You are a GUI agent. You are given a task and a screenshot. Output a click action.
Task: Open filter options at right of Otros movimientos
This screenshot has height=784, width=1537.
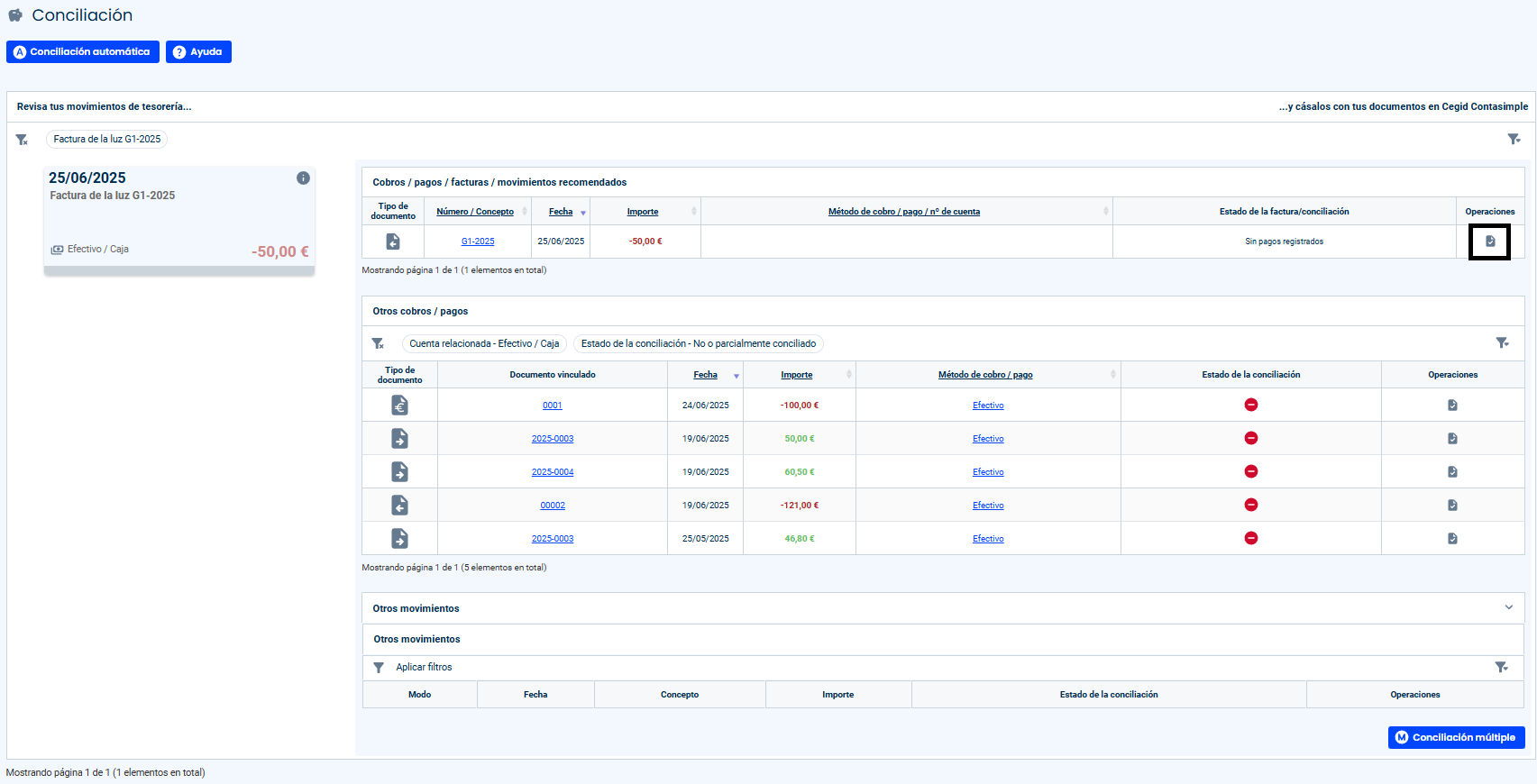point(1501,667)
